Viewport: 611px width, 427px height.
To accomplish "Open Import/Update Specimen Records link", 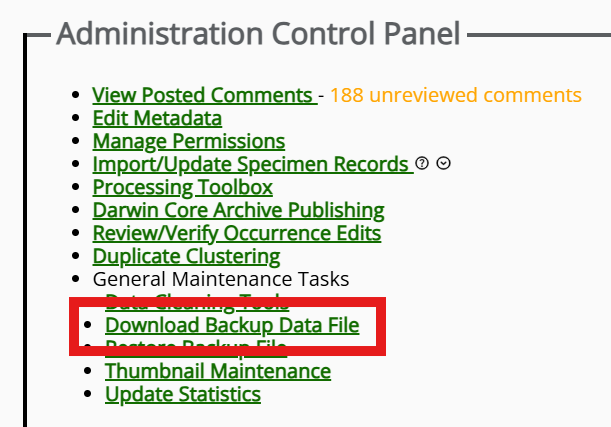I will click(x=251, y=165).
